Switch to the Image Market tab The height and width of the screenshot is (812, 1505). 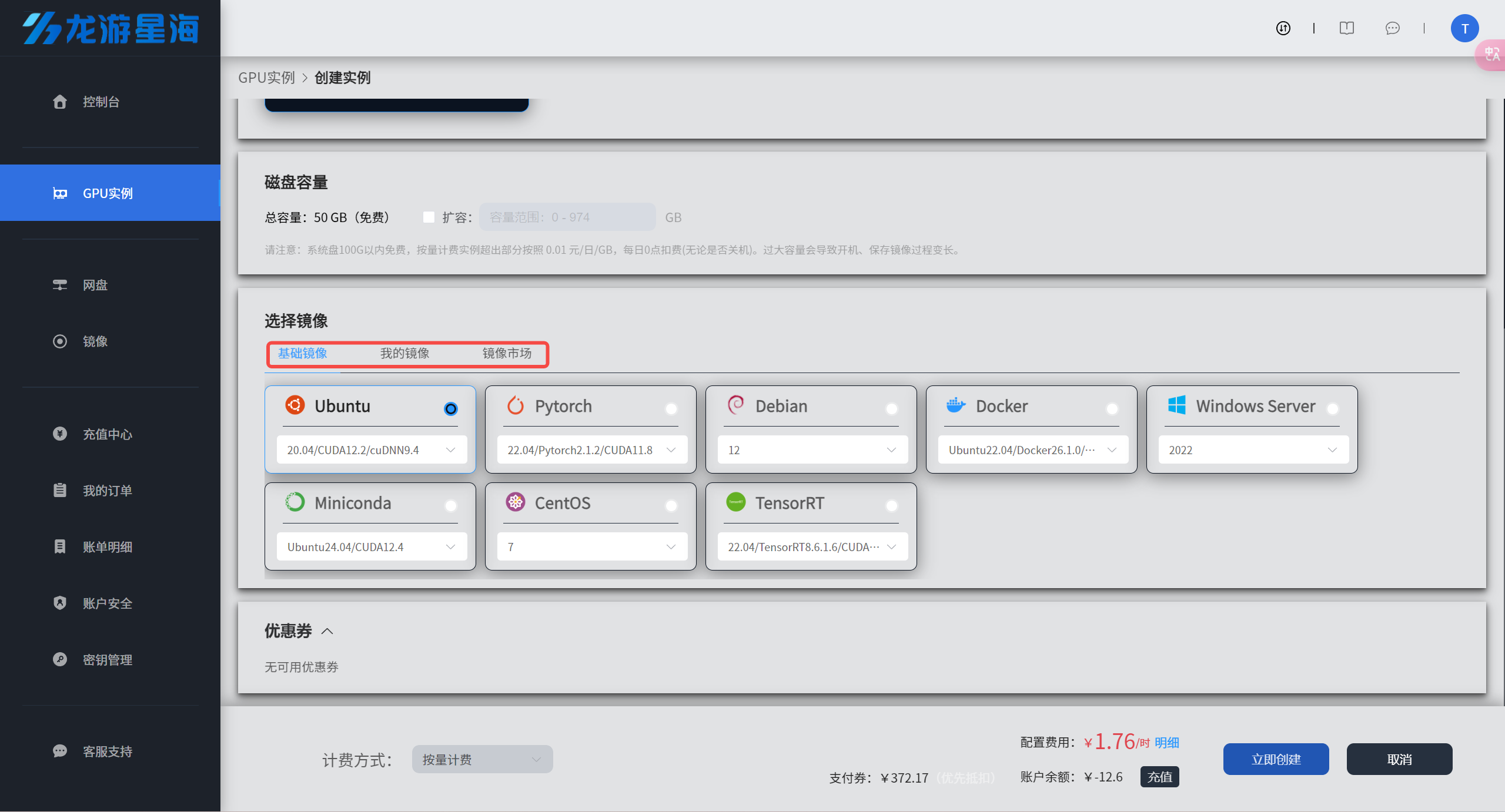click(507, 353)
